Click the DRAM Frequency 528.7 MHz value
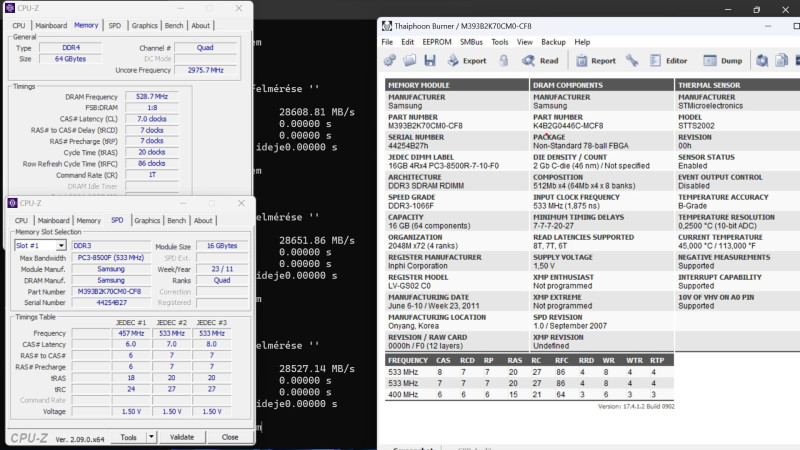Image resolution: width=800 pixels, height=450 pixels. pyautogui.click(x=152, y=96)
